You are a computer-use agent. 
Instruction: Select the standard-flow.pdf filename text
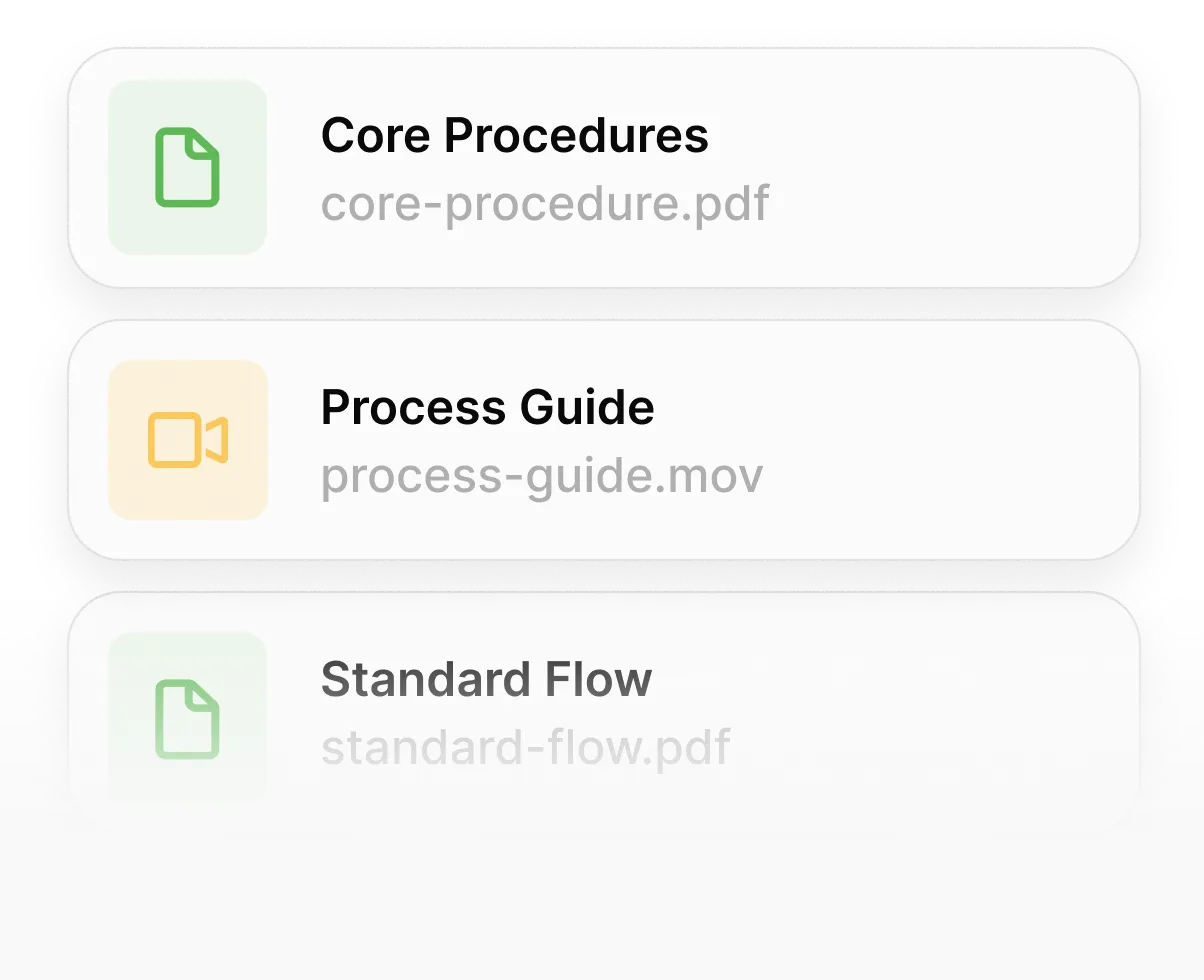(525, 746)
